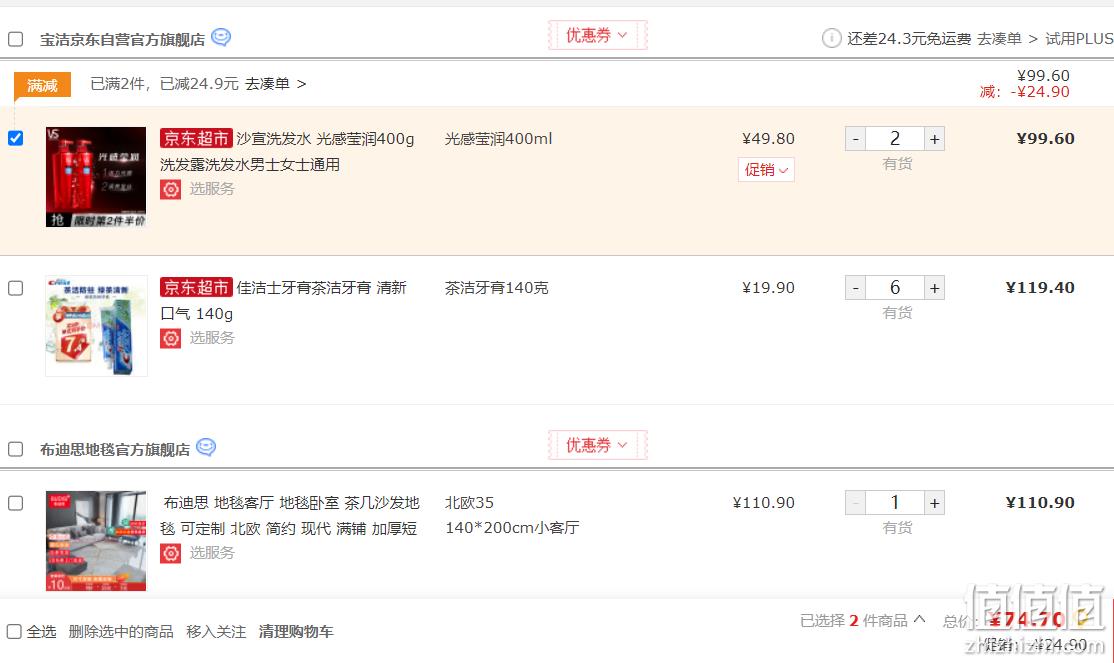Click the 京东超市 badge on the 沙宣洗发水 item
Image resolution: width=1114 pixels, height=663 pixels.
click(x=196, y=138)
